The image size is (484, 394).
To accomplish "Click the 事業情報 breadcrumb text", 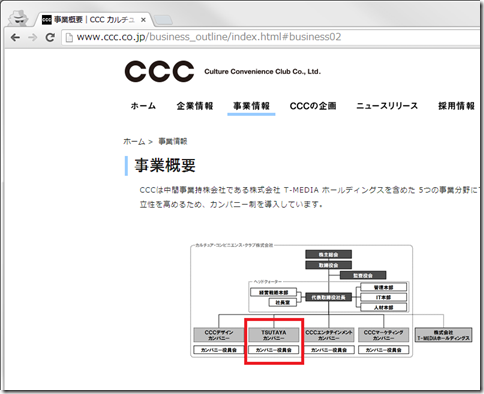I will click(173, 141).
